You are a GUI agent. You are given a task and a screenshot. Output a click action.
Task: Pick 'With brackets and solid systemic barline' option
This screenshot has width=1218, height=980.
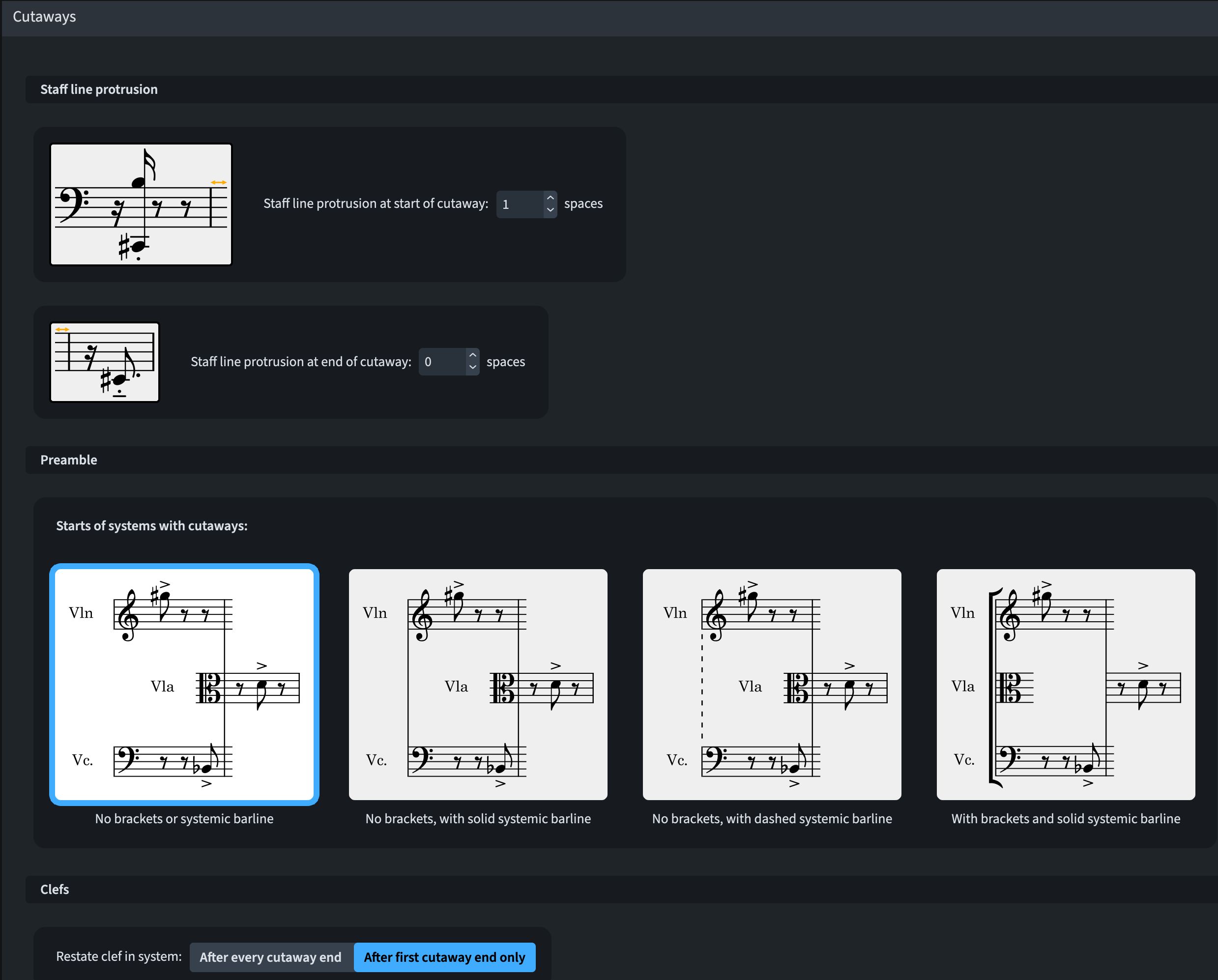pyautogui.click(x=1066, y=684)
